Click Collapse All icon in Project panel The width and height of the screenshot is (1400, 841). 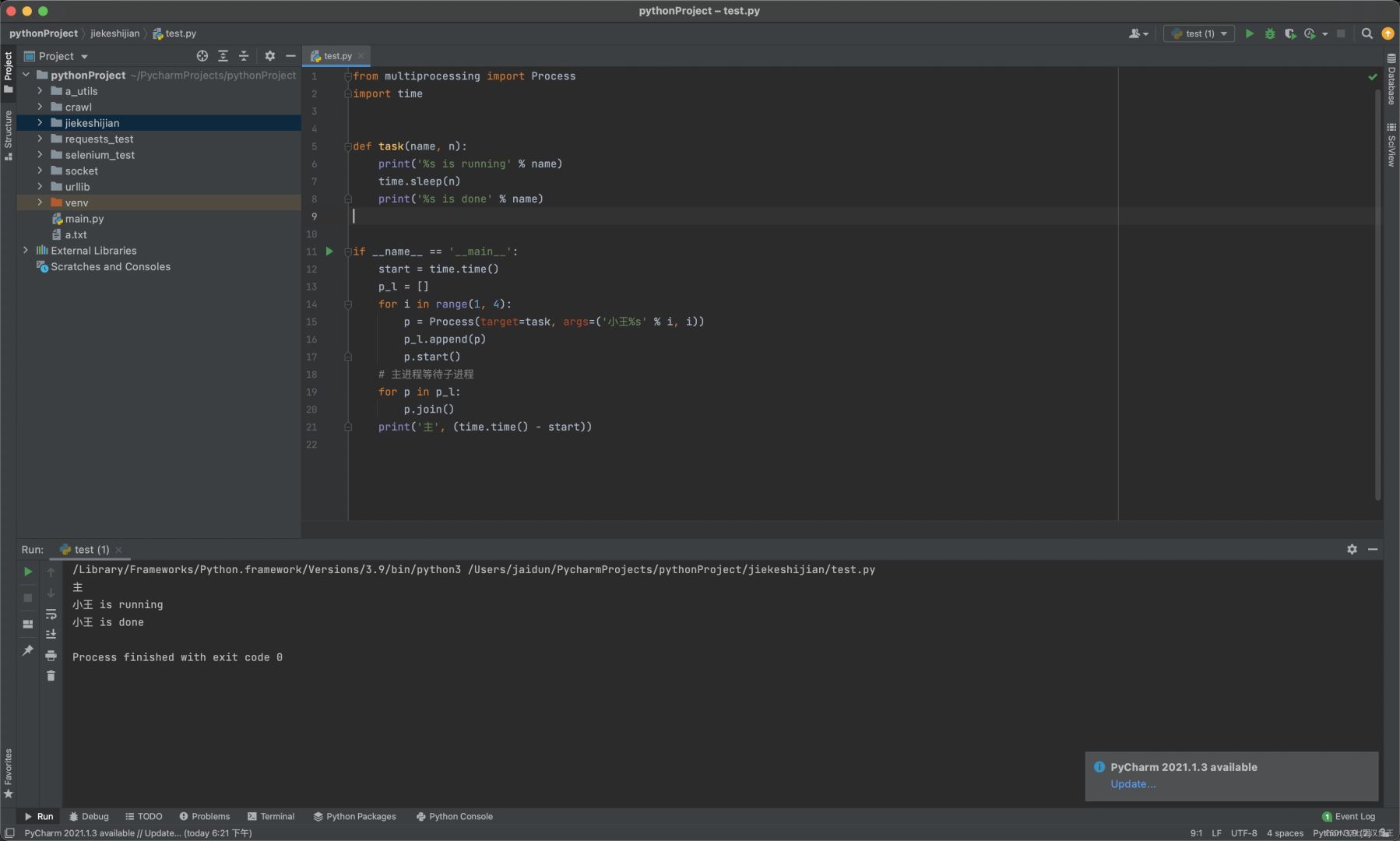[x=244, y=56]
